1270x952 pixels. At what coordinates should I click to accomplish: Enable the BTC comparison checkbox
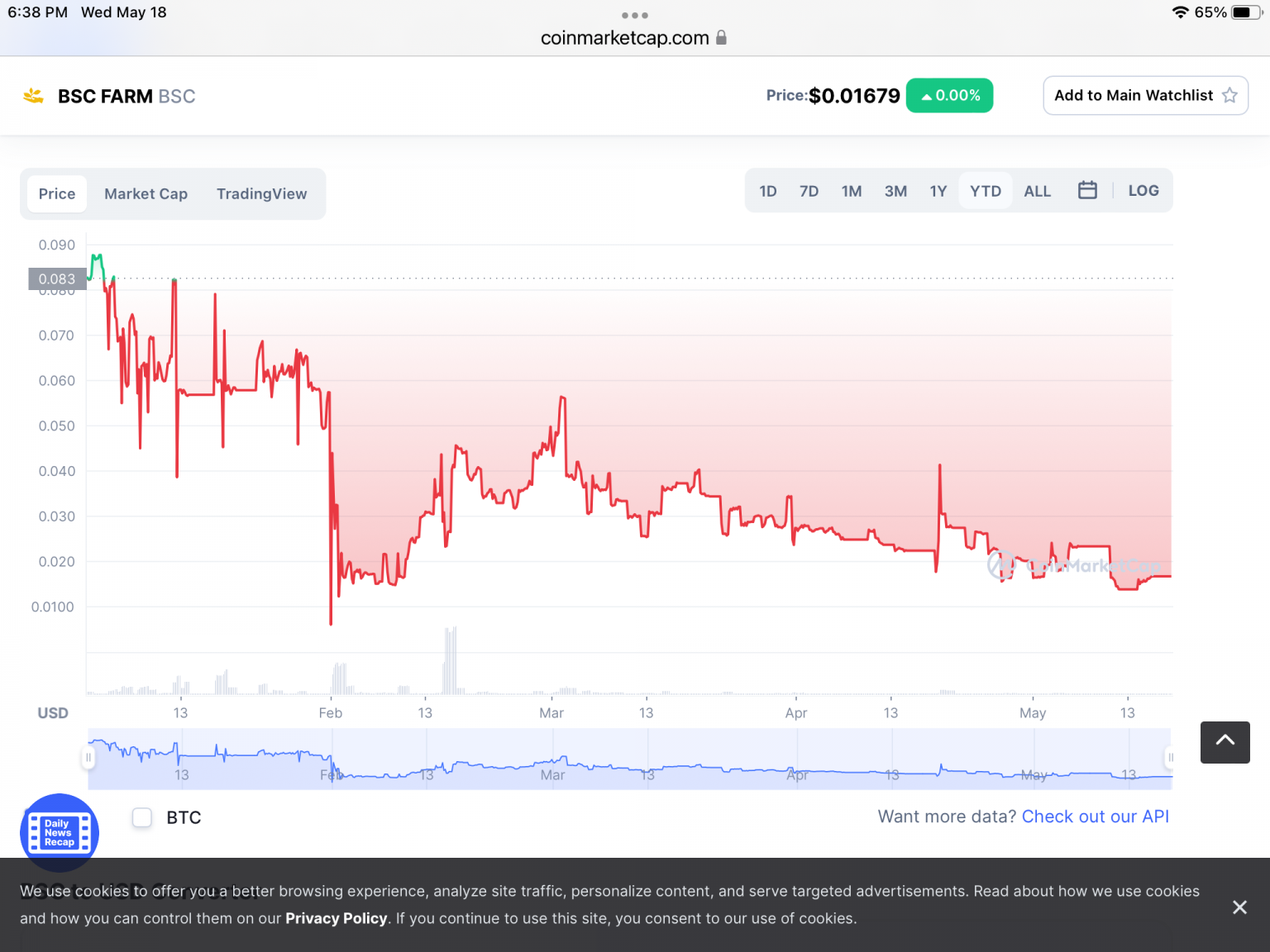pyautogui.click(x=142, y=817)
